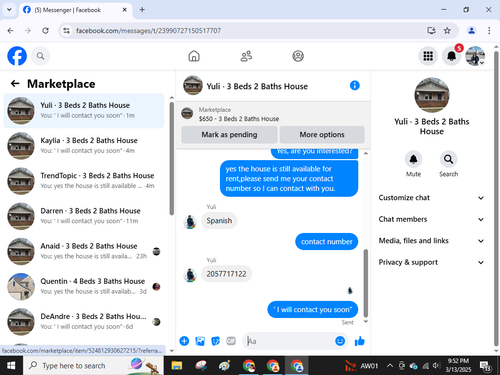Open the Groups icon in top navigation

coord(298,56)
